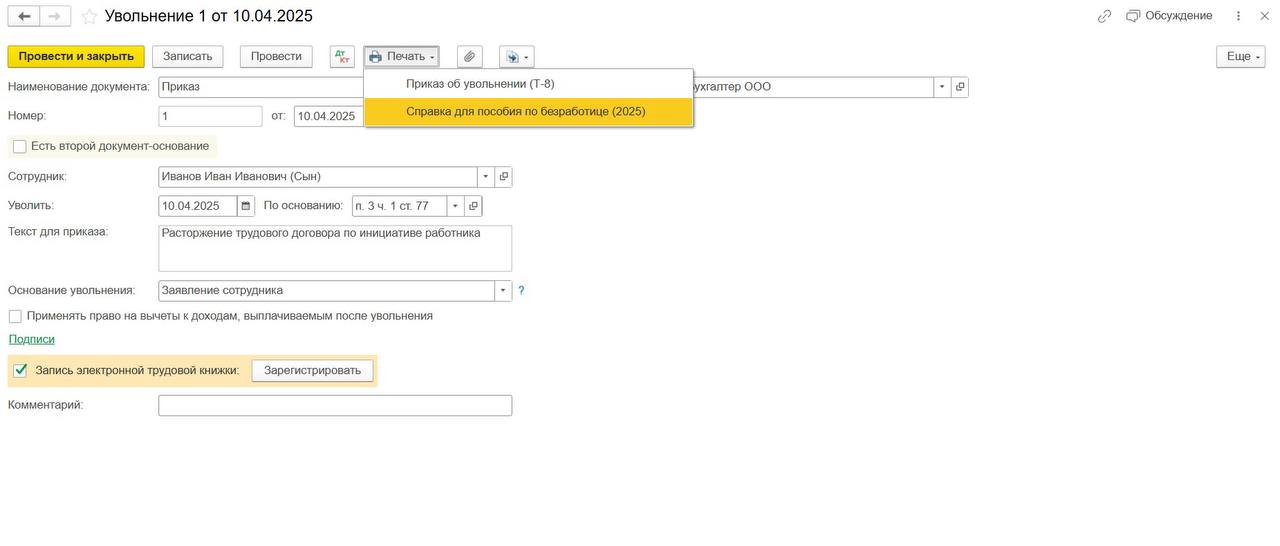Expand the Основание увольнения dropdown
This screenshot has height=546, width=1280.
pyautogui.click(x=503, y=291)
